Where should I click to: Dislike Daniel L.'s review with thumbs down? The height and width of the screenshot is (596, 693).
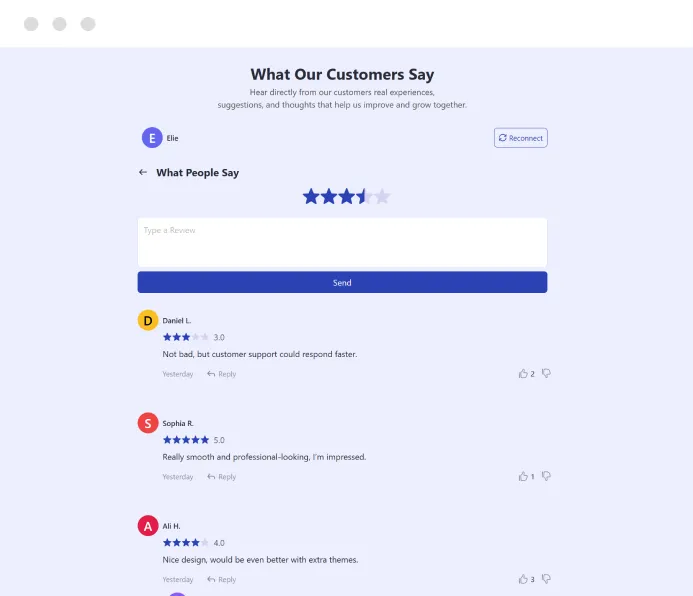point(546,374)
